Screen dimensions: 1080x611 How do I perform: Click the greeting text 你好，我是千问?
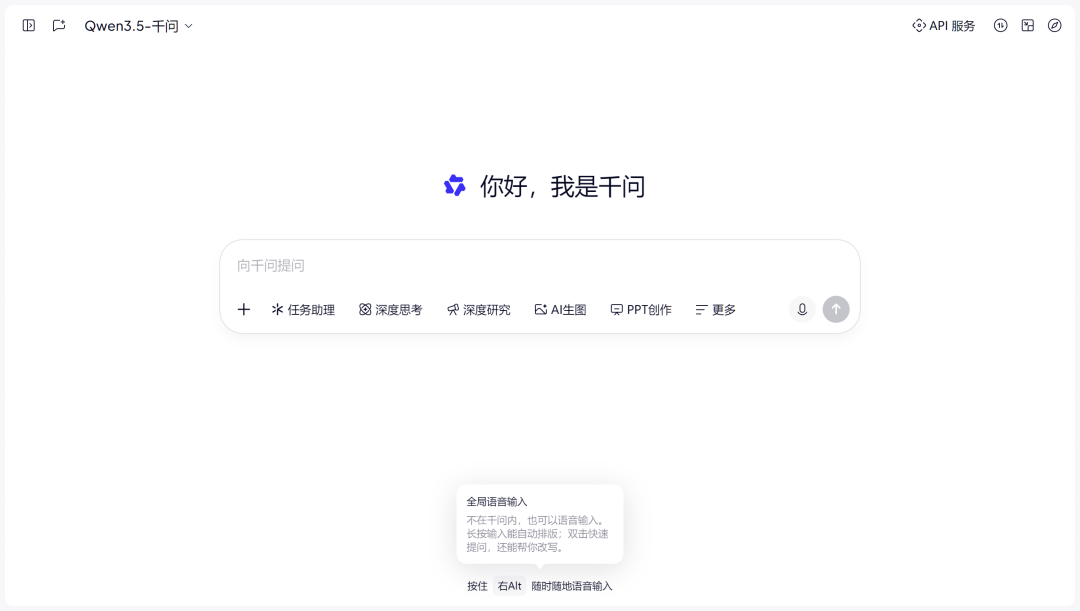click(563, 187)
